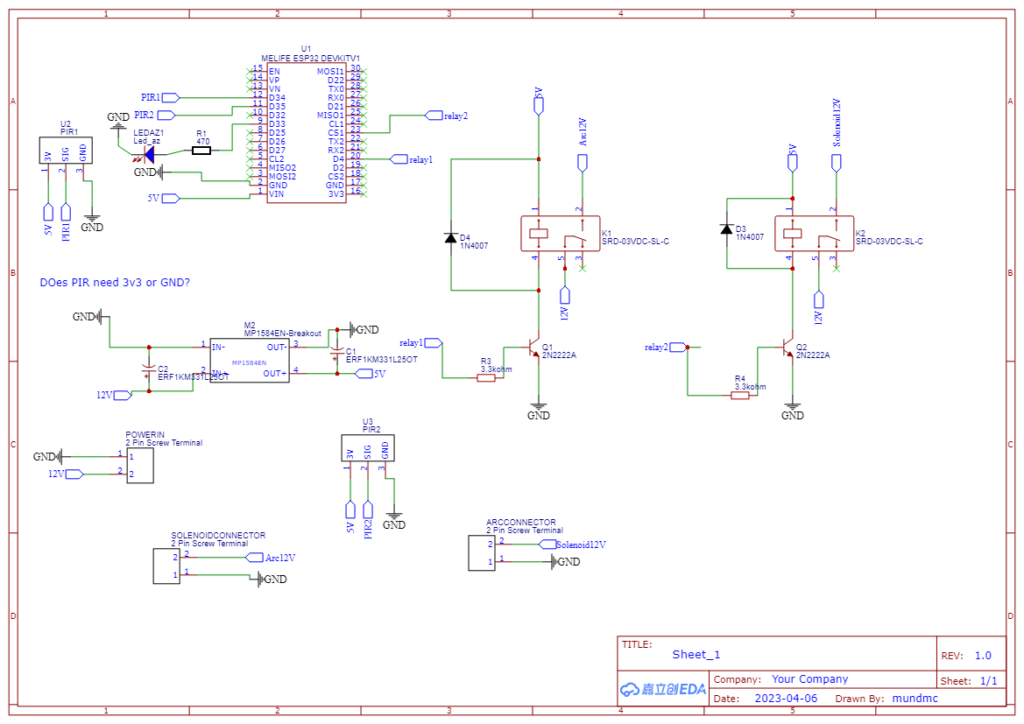Select the ESP32 DEVKITV1 module U1
This screenshot has width=1024, height=724.
point(306,133)
